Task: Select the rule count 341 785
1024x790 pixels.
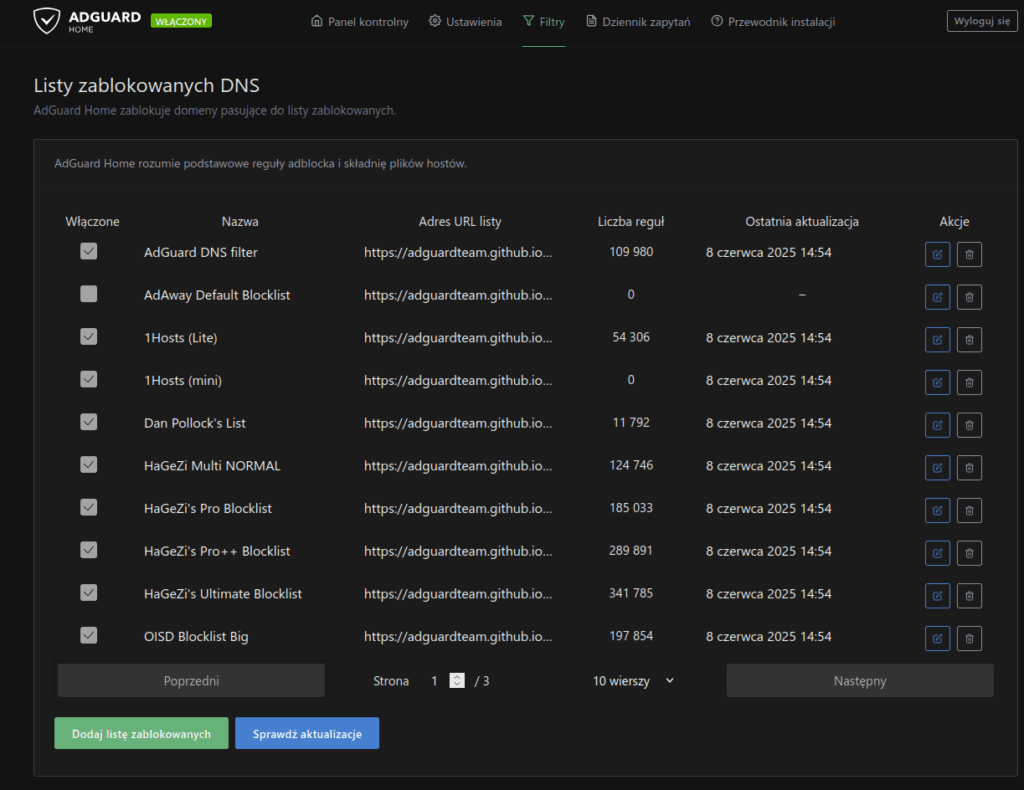Action: (x=631, y=593)
